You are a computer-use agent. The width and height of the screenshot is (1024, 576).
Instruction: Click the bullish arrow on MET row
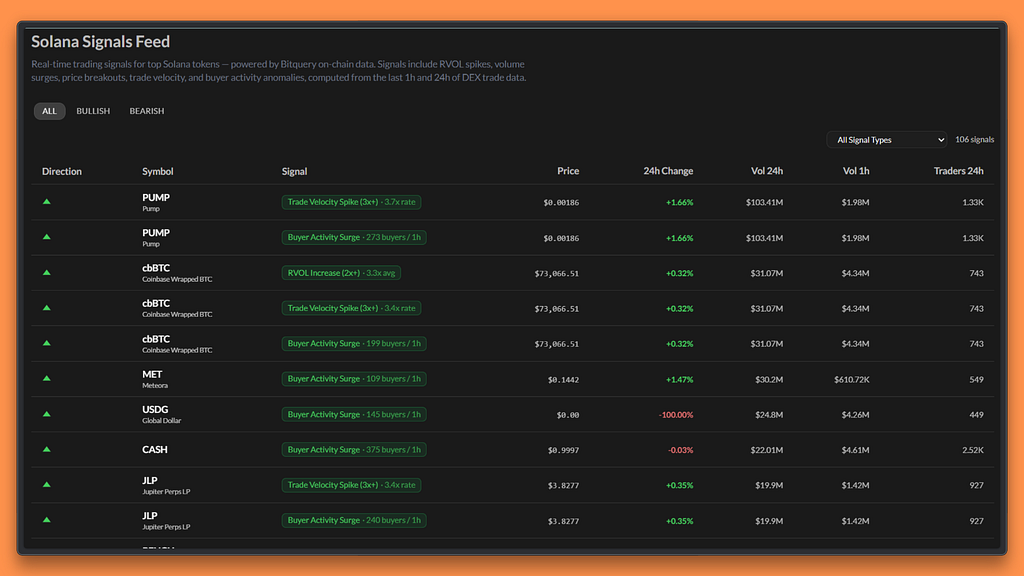pyautogui.click(x=46, y=378)
